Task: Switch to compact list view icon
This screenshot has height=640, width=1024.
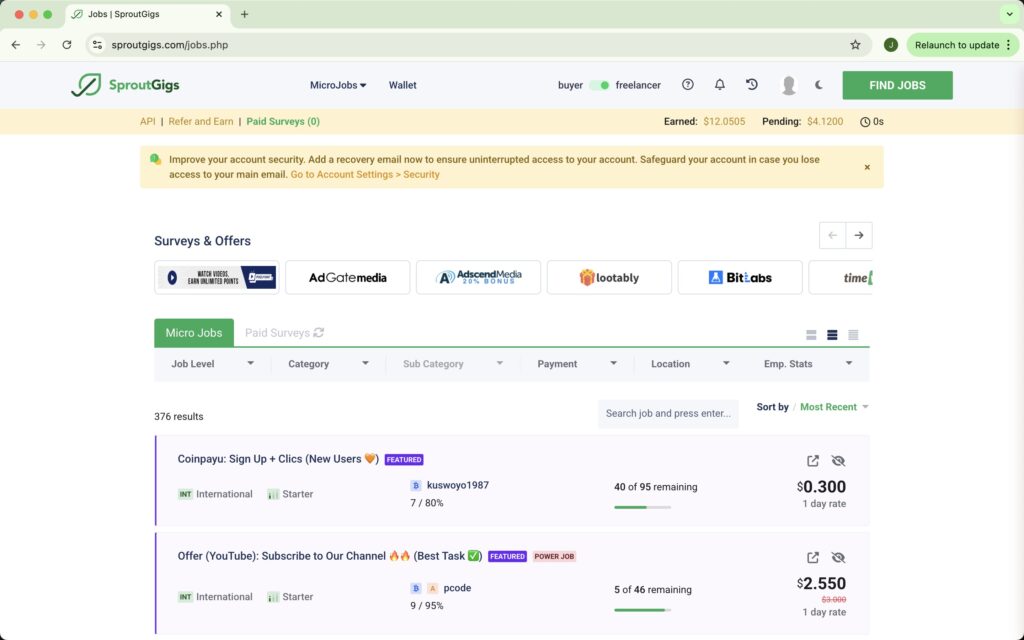Action: point(853,334)
